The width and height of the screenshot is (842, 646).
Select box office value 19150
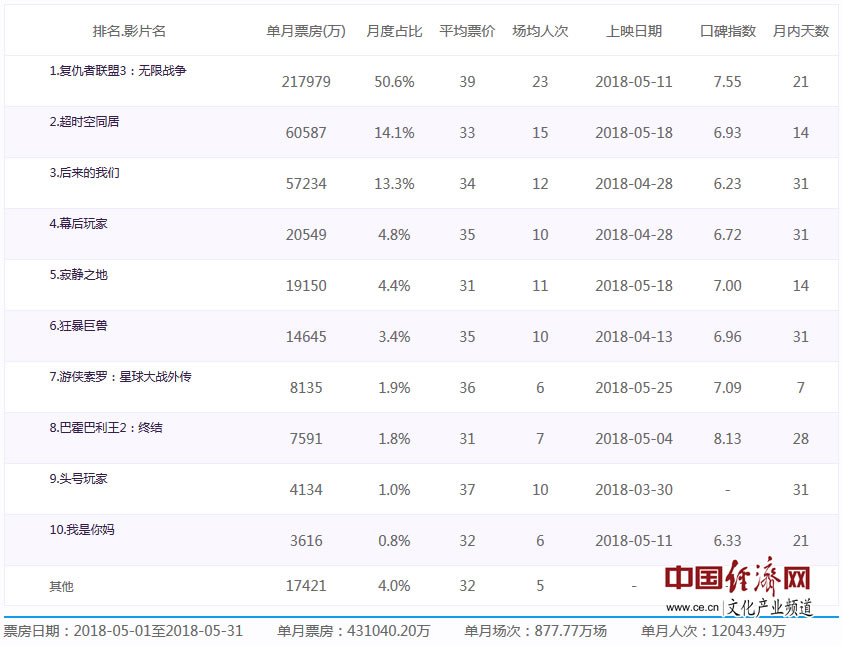pos(306,286)
